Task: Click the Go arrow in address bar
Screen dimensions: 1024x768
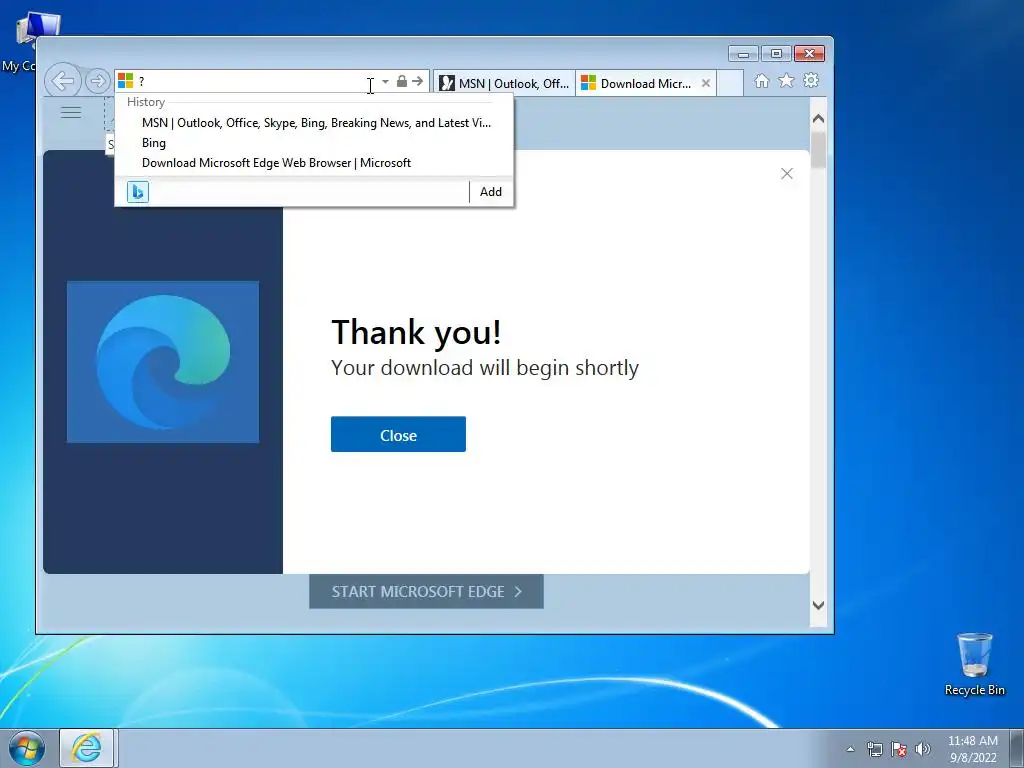Action: click(x=417, y=82)
